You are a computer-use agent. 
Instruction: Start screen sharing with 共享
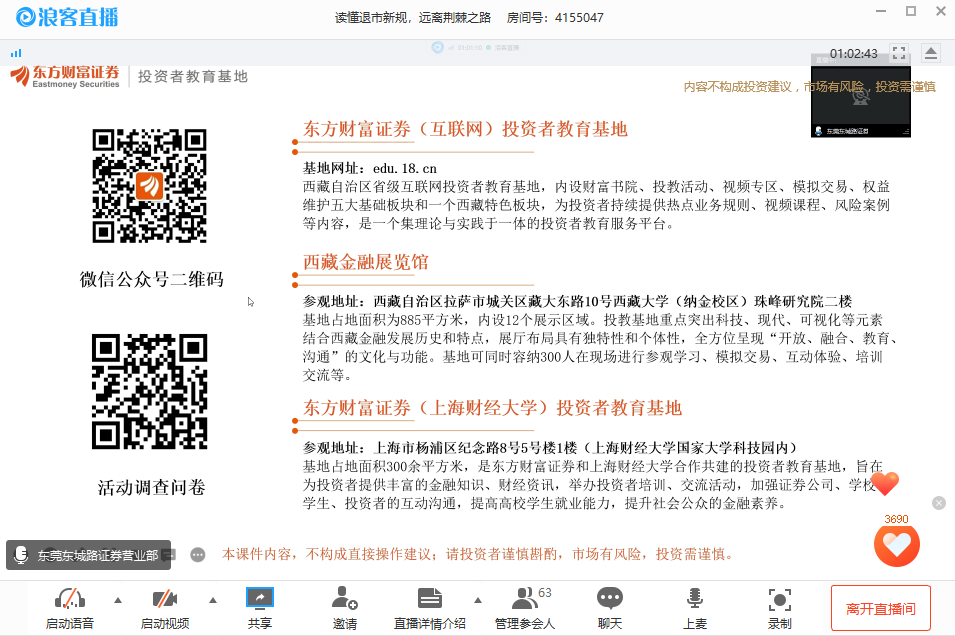coord(260,598)
